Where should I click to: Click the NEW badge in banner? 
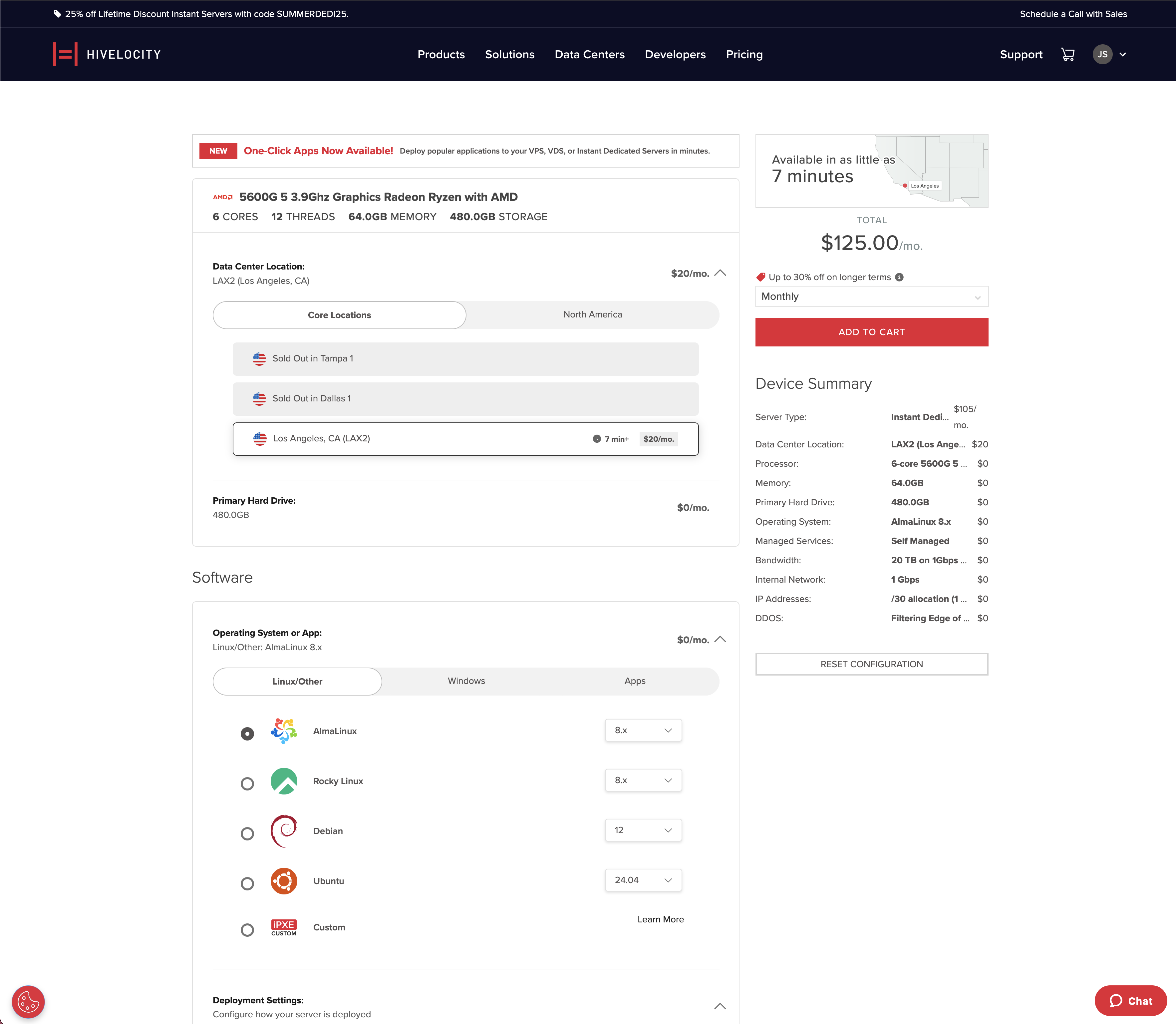(218, 151)
